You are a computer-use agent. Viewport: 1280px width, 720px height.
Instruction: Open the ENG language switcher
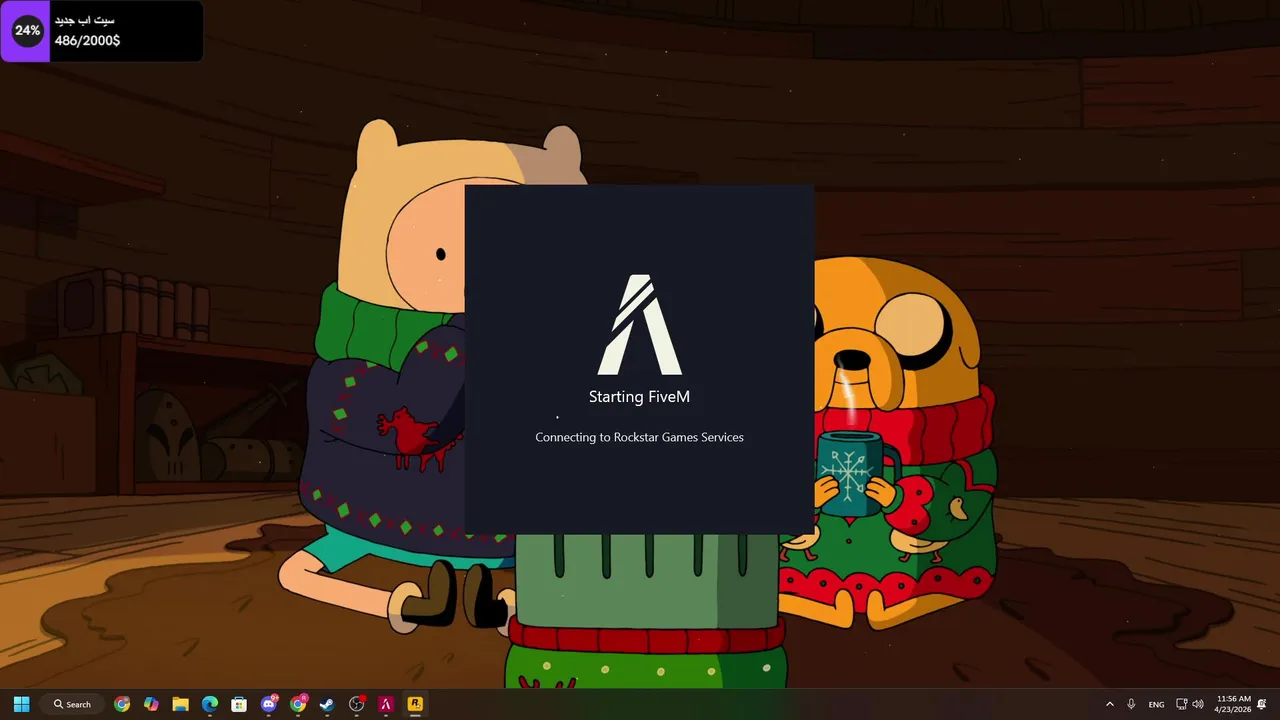(1156, 704)
